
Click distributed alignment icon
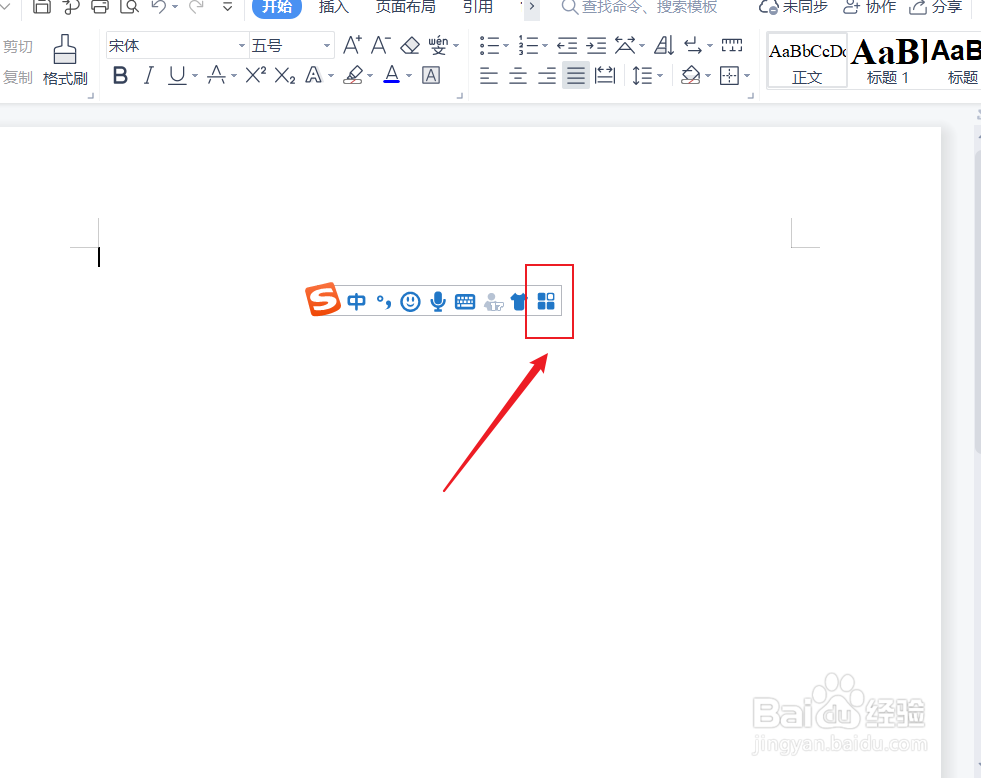[x=605, y=76]
